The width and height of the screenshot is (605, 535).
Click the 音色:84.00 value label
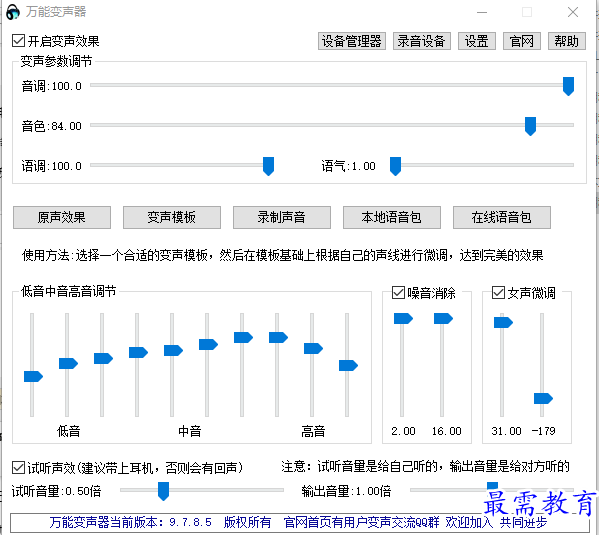[x=52, y=126]
